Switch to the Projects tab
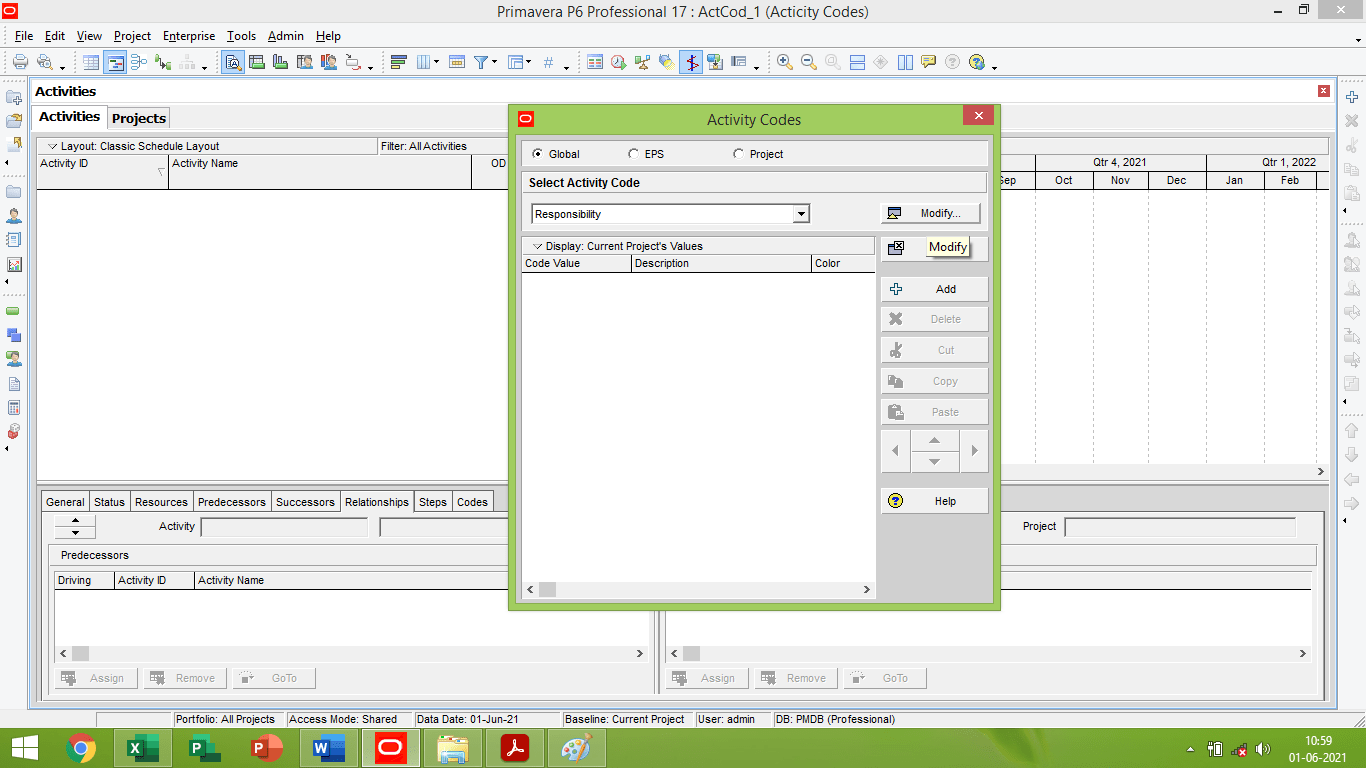Viewport: 1366px width, 768px height. pyautogui.click(x=139, y=118)
